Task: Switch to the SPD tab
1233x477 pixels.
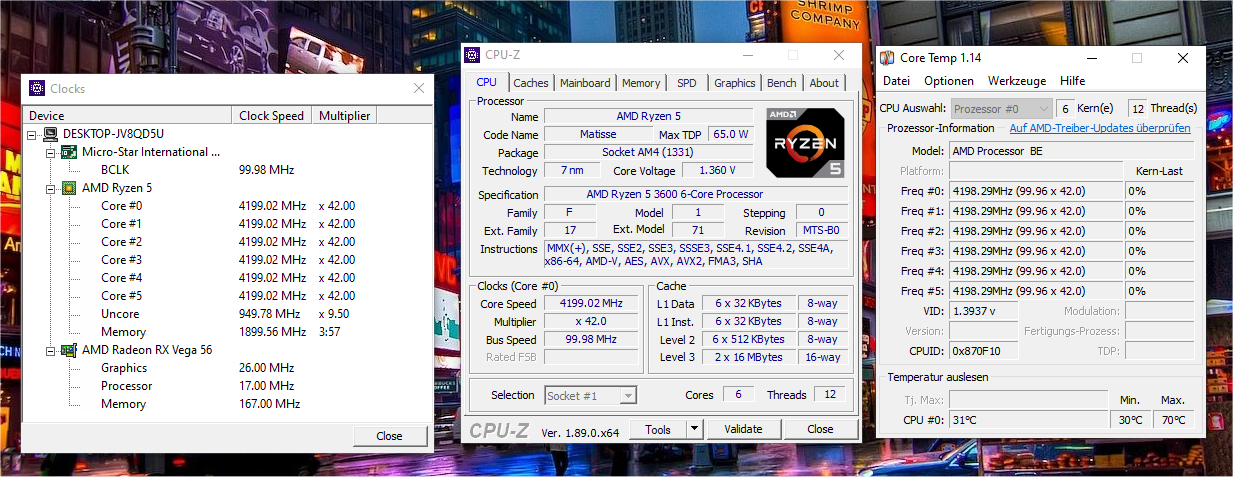Action: (x=687, y=83)
